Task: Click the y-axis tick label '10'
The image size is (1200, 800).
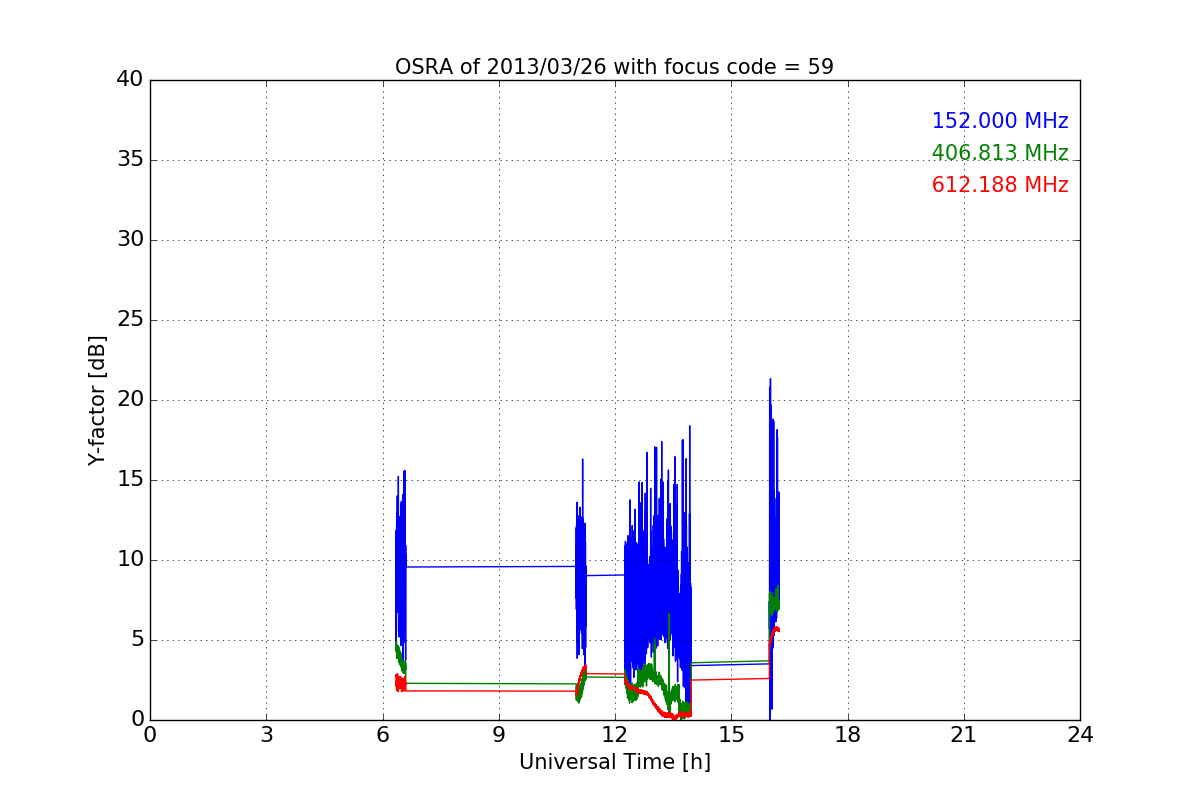Action: pyautogui.click(x=130, y=560)
